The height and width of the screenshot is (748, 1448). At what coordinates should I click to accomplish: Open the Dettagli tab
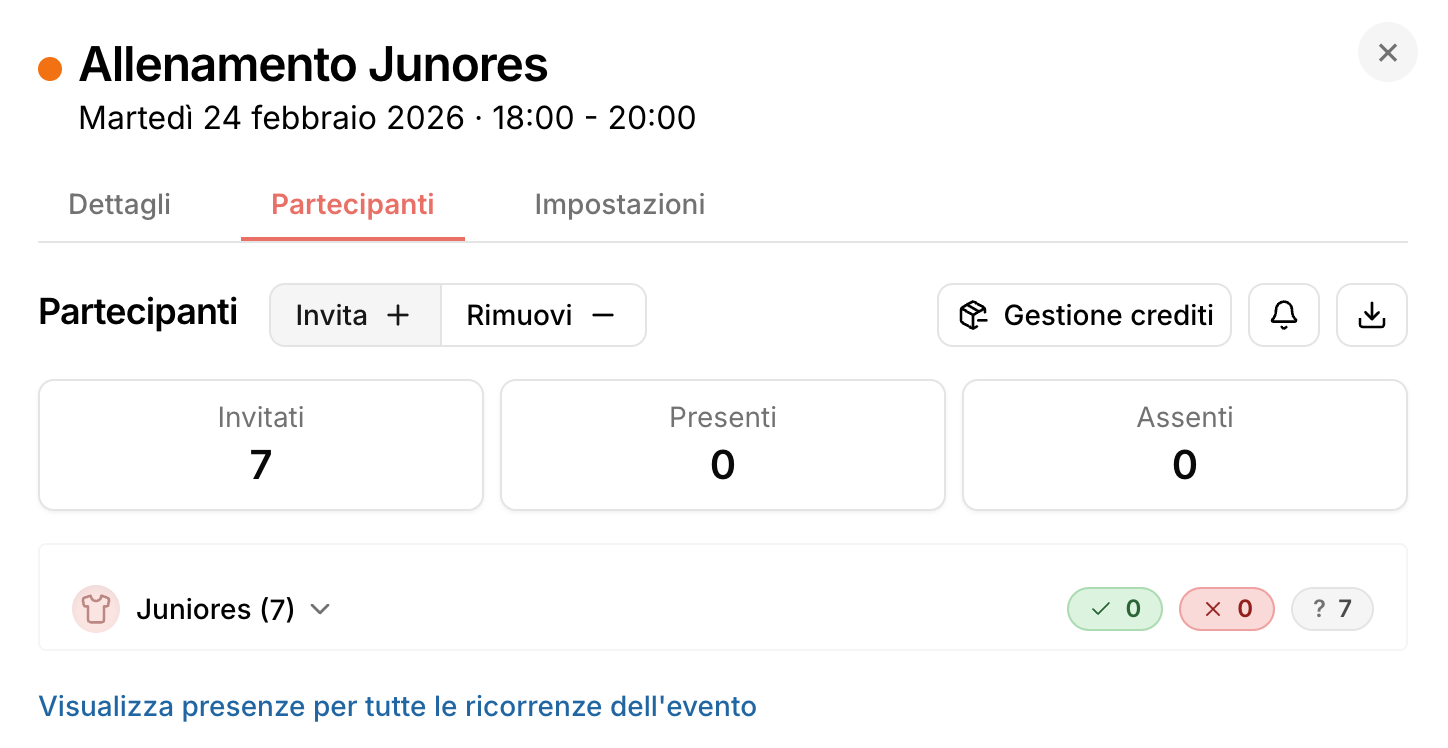(119, 205)
